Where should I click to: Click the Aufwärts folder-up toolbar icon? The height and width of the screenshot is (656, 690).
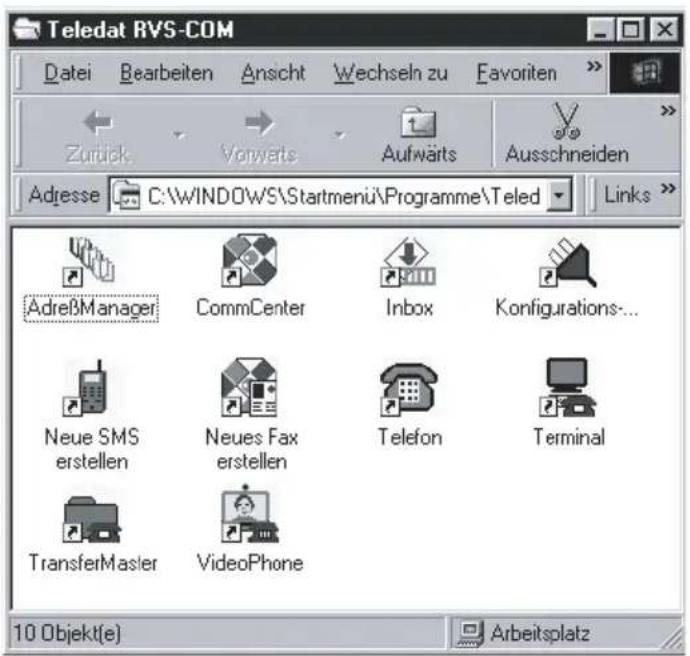tap(418, 122)
